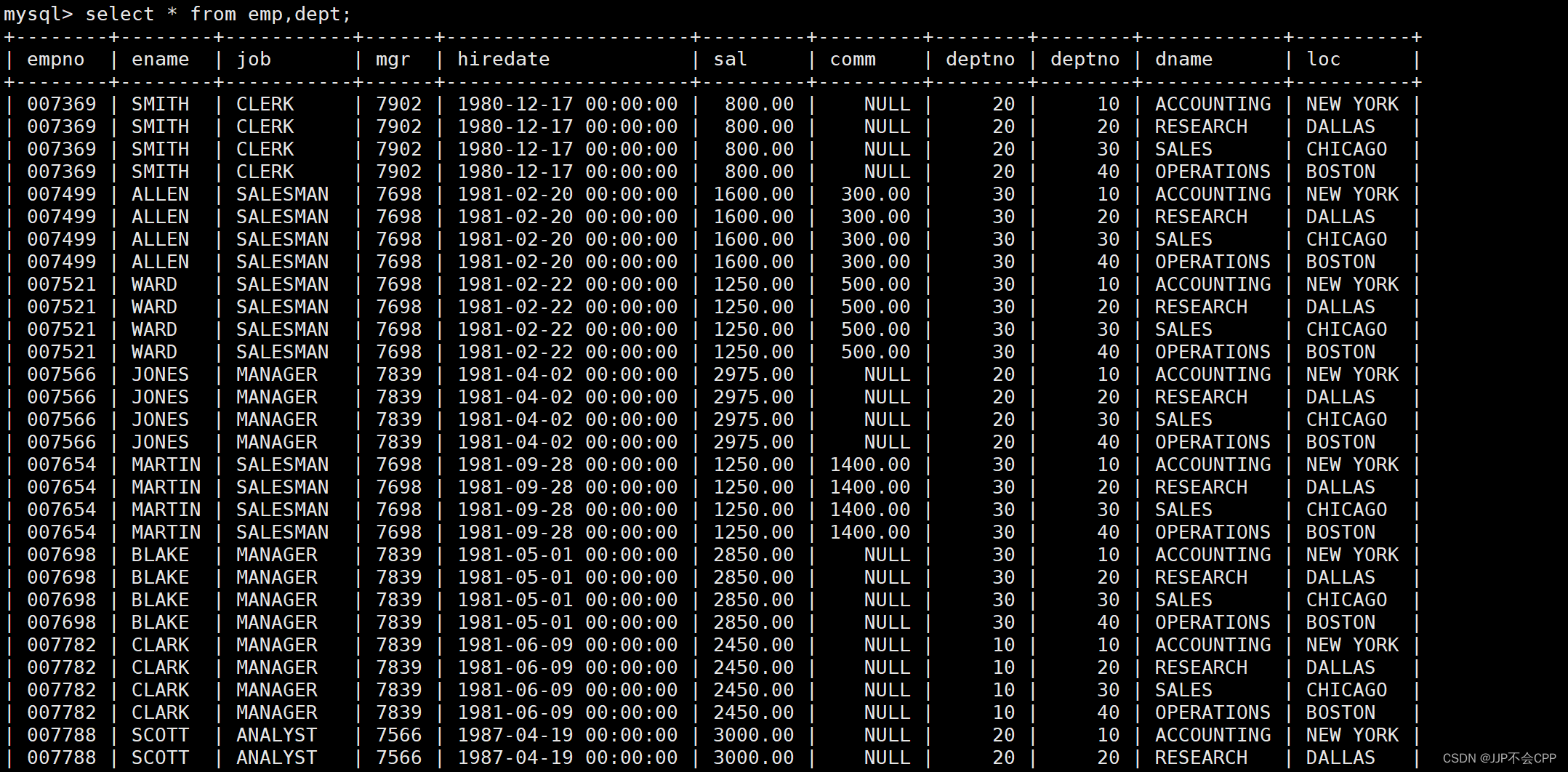Click "MANAGER" in JONES's OPERATIONS row
Screen dimensions: 1568x772
(x=277, y=442)
